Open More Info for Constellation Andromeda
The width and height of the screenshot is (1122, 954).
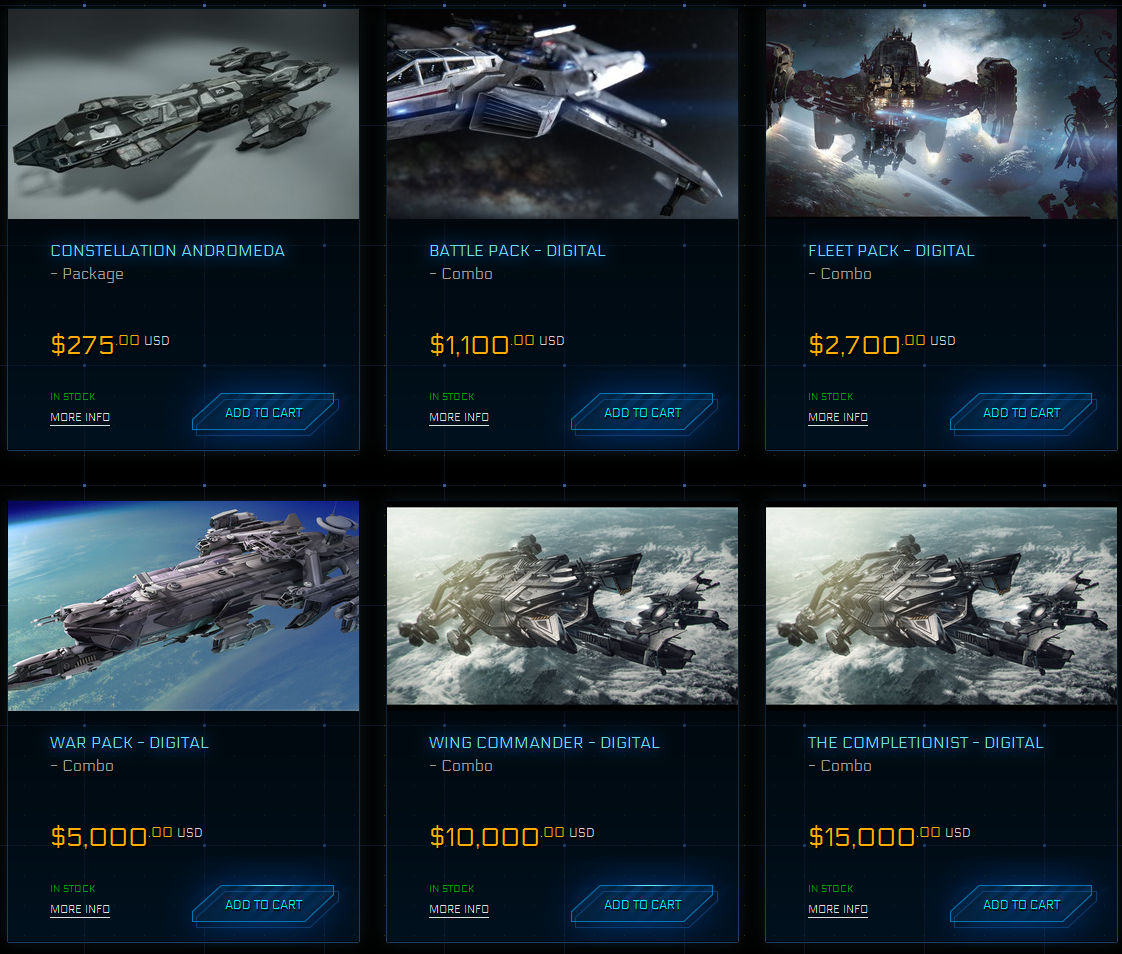coord(80,417)
